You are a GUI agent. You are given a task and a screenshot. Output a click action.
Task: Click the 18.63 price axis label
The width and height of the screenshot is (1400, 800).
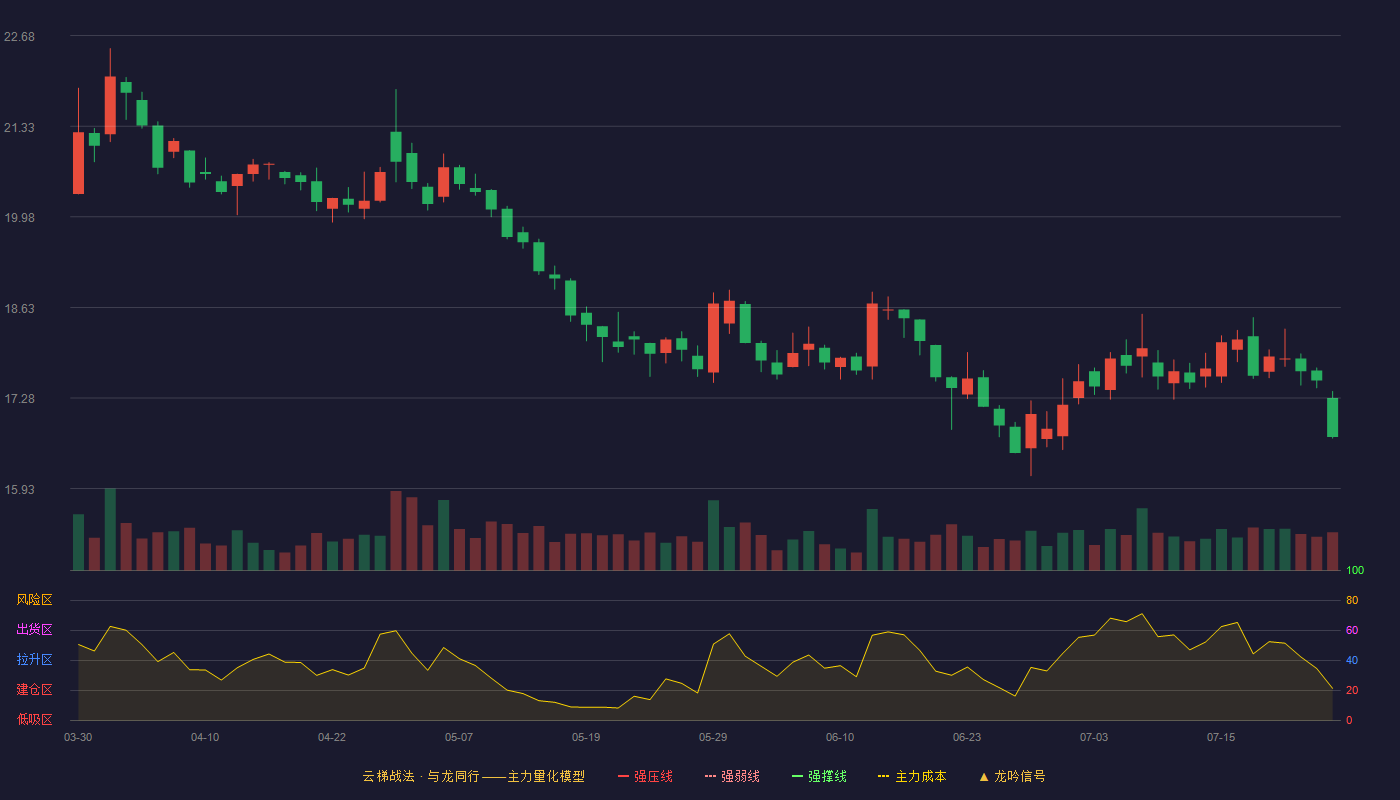coord(19,309)
